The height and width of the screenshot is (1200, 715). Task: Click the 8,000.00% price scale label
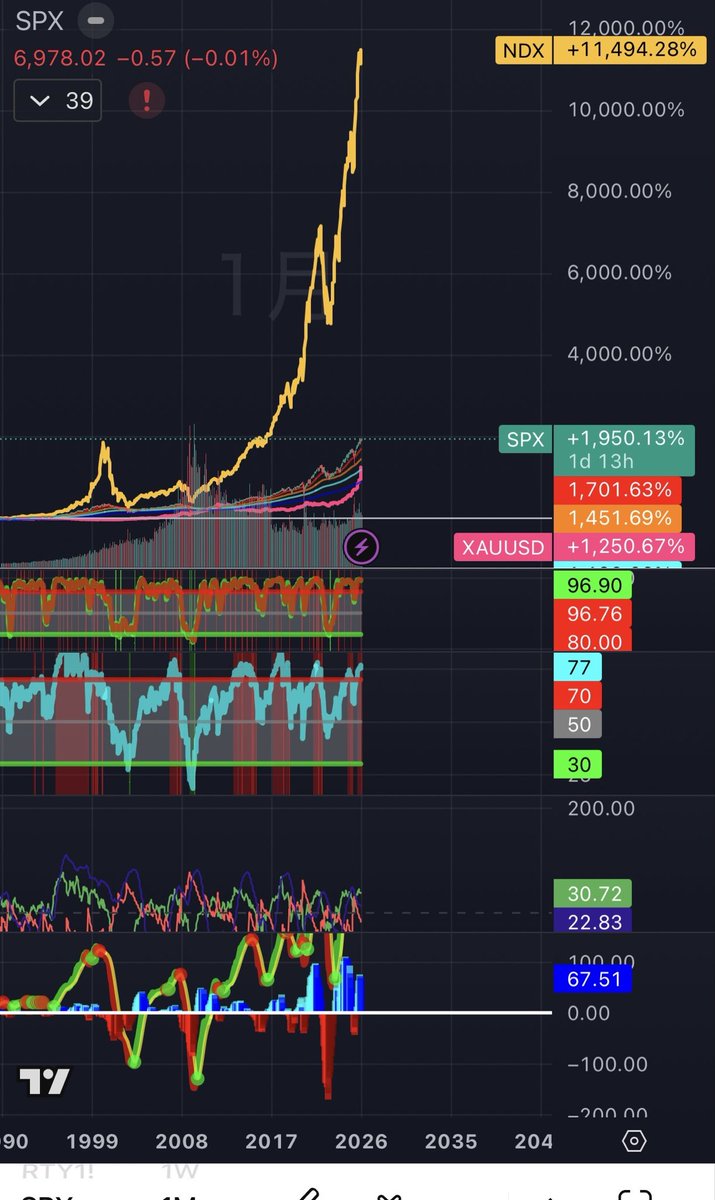click(x=620, y=191)
